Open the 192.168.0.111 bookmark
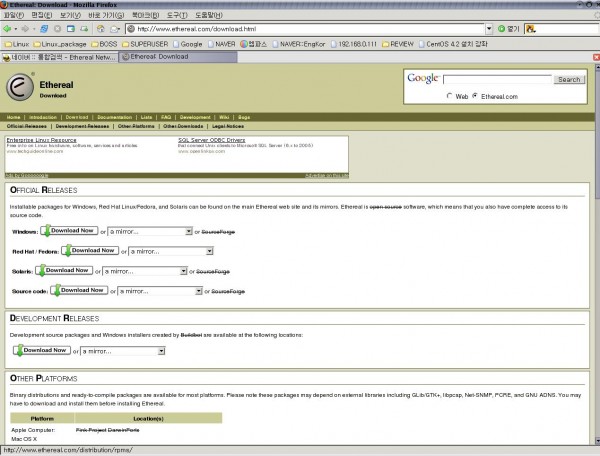Screen dimensions: 600x456 tap(354, 44)
